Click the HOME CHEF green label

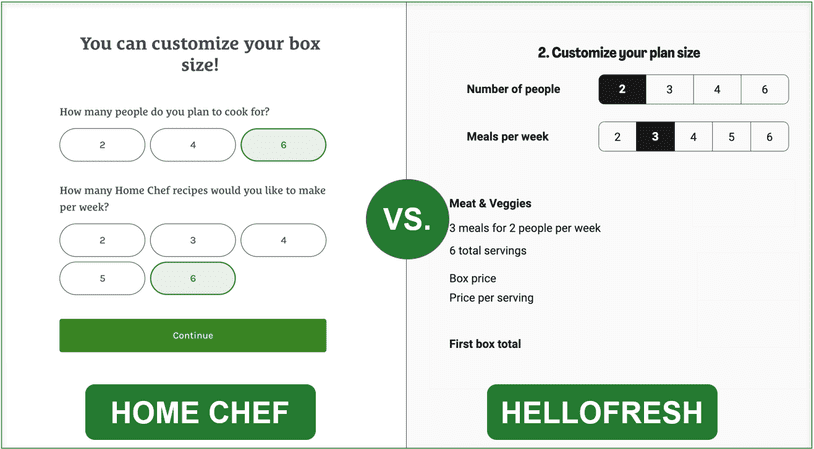(200, 412)
